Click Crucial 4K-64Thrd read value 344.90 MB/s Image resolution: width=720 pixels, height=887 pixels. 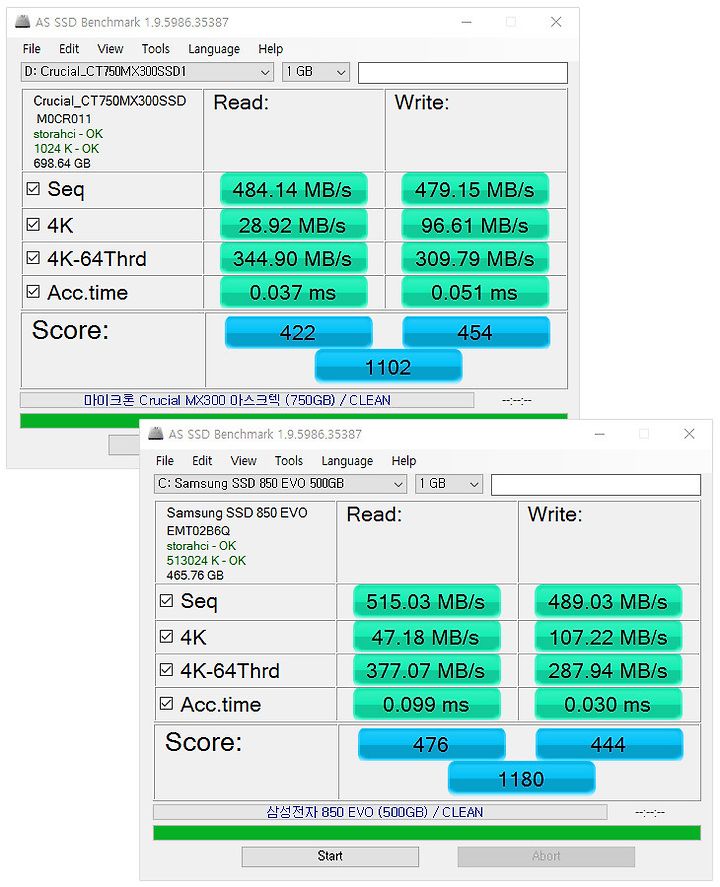click(293, 258)
